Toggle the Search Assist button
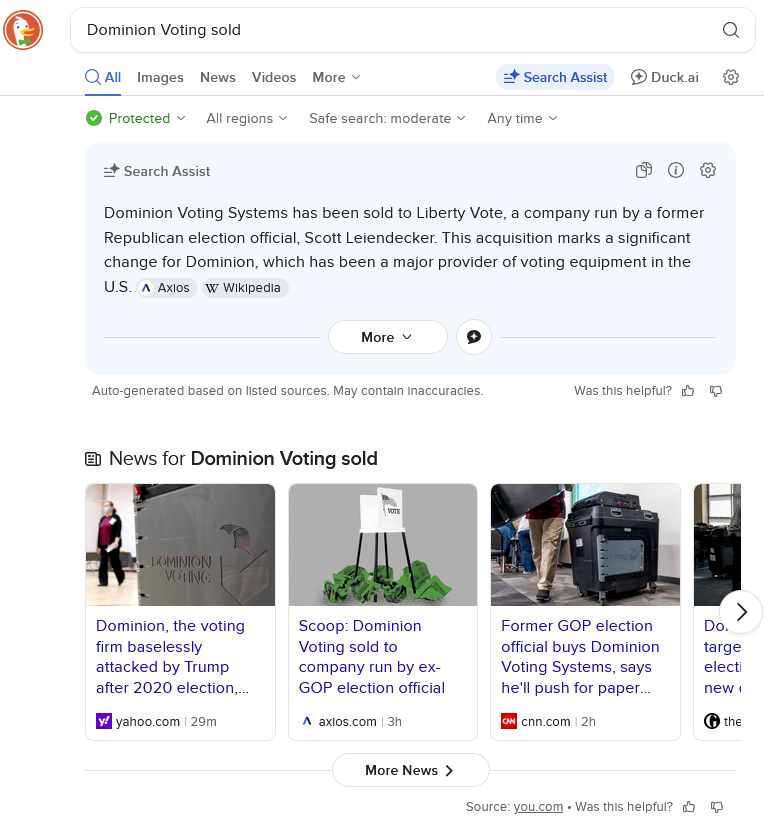764x822 pixels. click(555, 77)
